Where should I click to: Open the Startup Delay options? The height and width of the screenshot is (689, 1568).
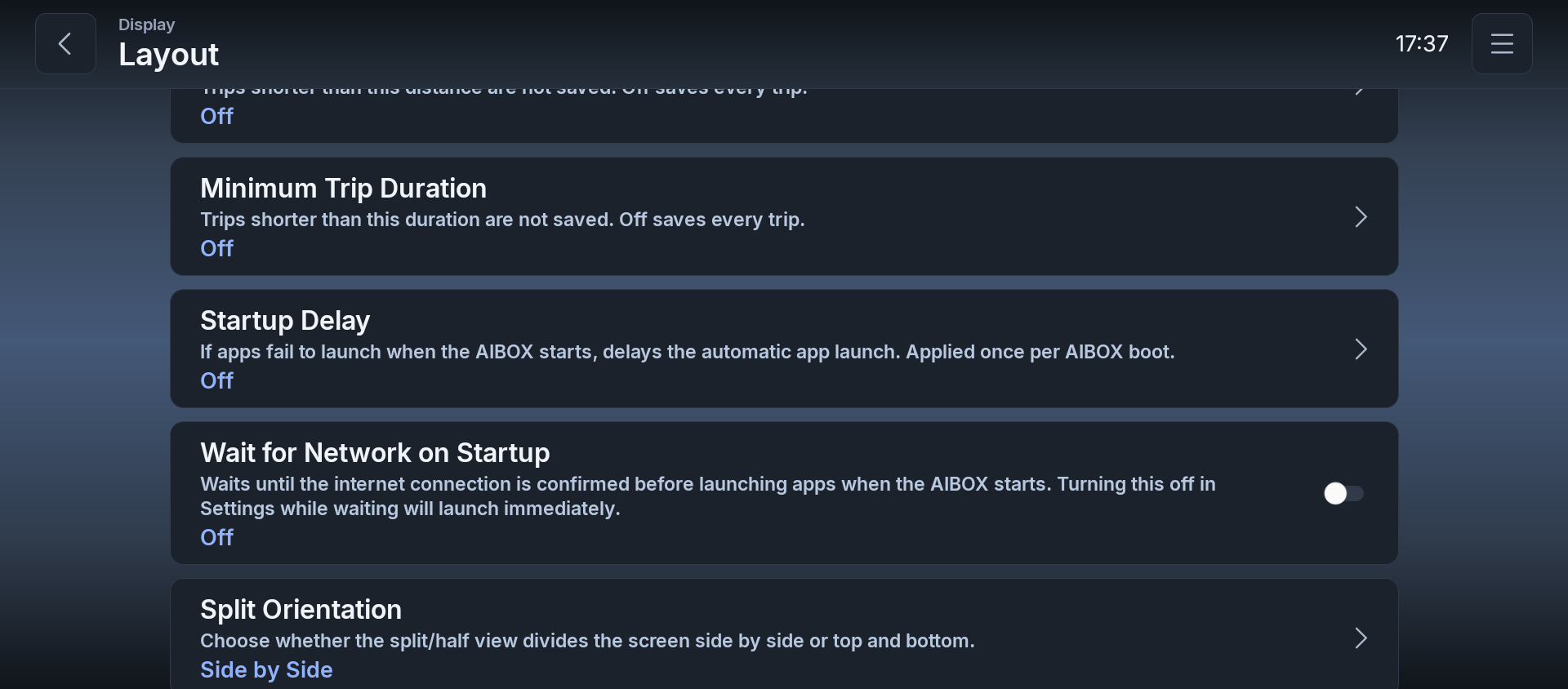[x=784, y=349]
